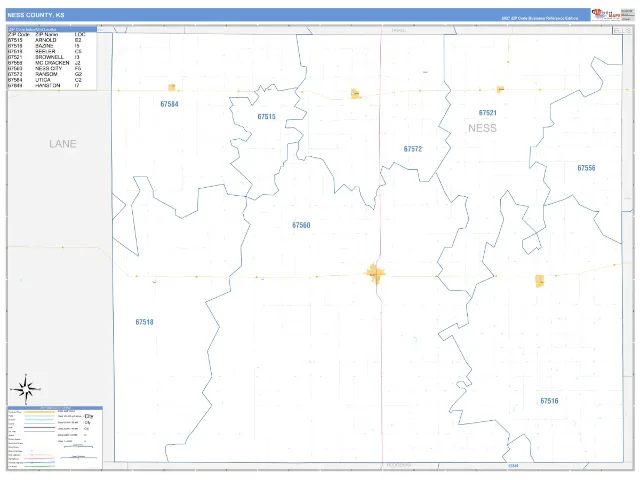
Task: Select the HANSTON row in the ZIP index
Action: (45, 86)
